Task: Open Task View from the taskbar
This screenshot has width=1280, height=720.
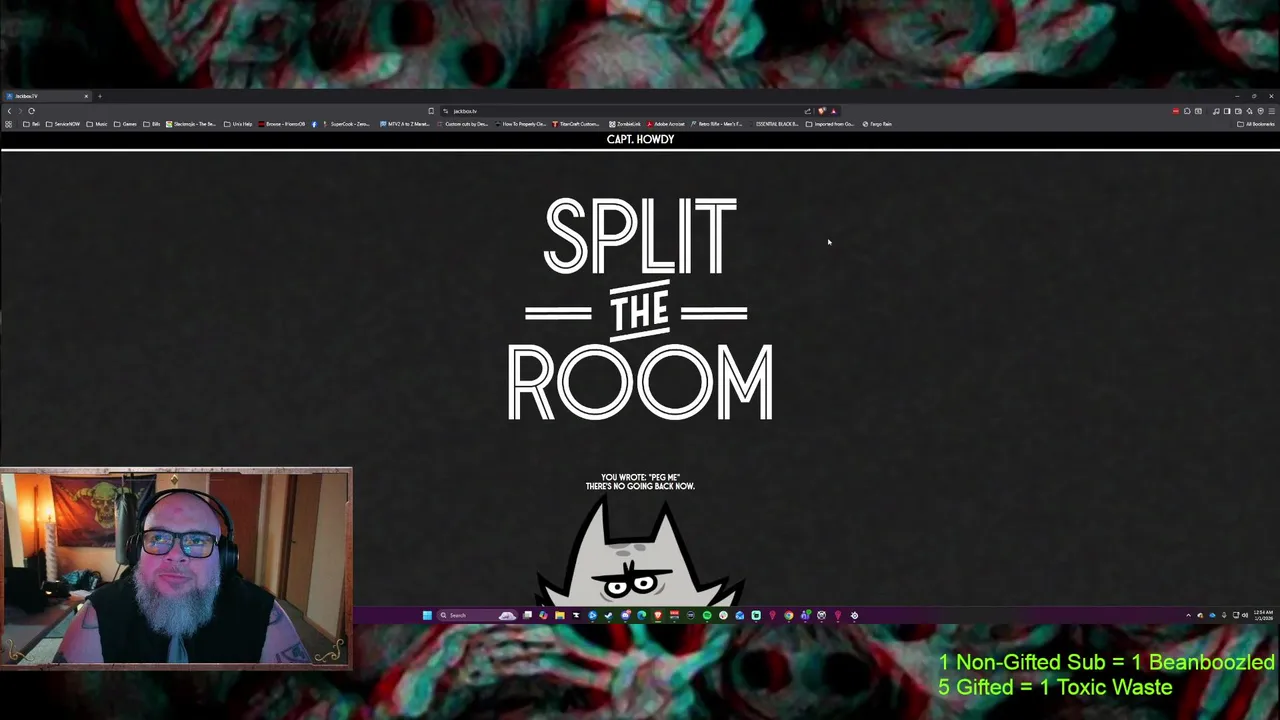Action: click(x=527, y=615)
